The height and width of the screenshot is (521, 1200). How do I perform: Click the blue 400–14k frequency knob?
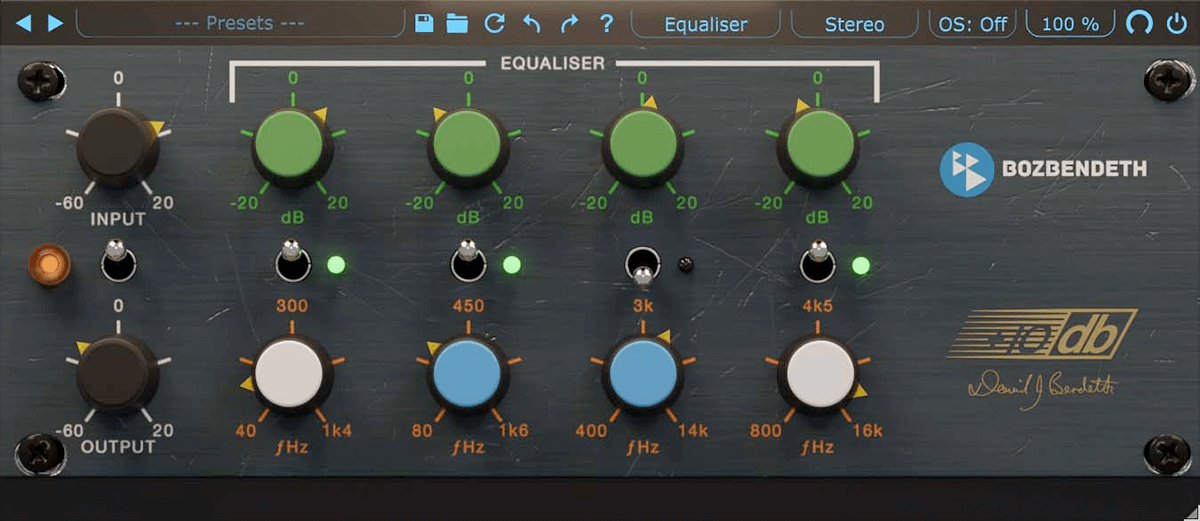tap(643, 374)
